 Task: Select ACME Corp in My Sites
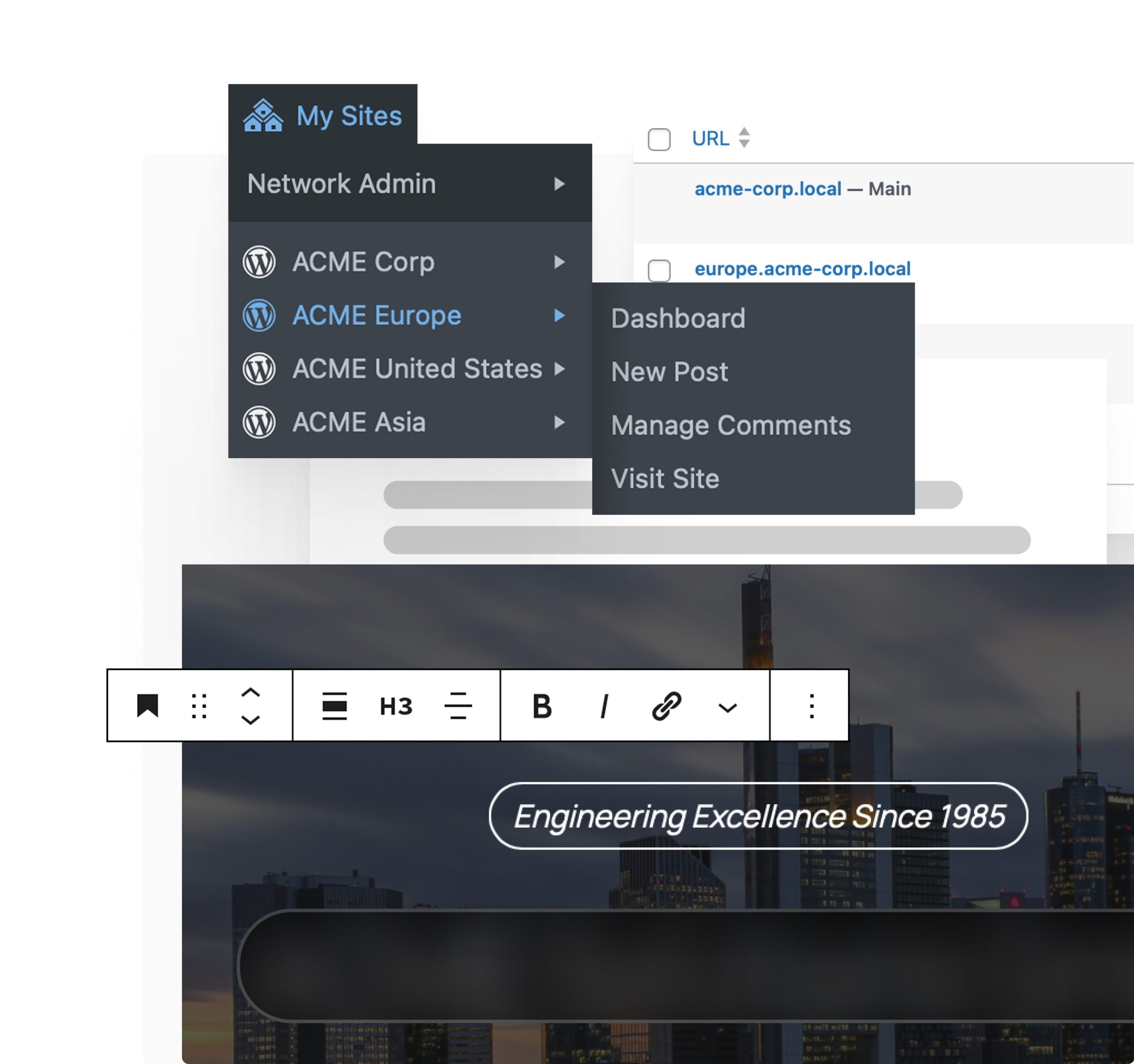pos(410,262)
